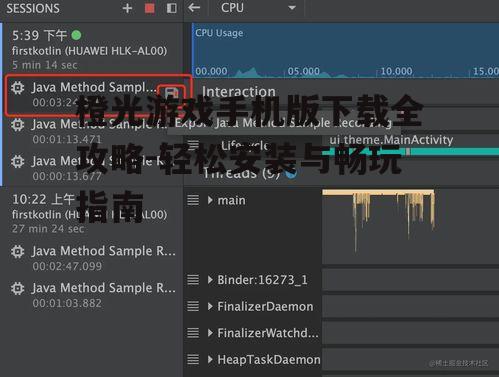Click the drag handle beside FinalizerDaemon
The width and height of the screenshot is (499, 377).
[x=193, y=306]
